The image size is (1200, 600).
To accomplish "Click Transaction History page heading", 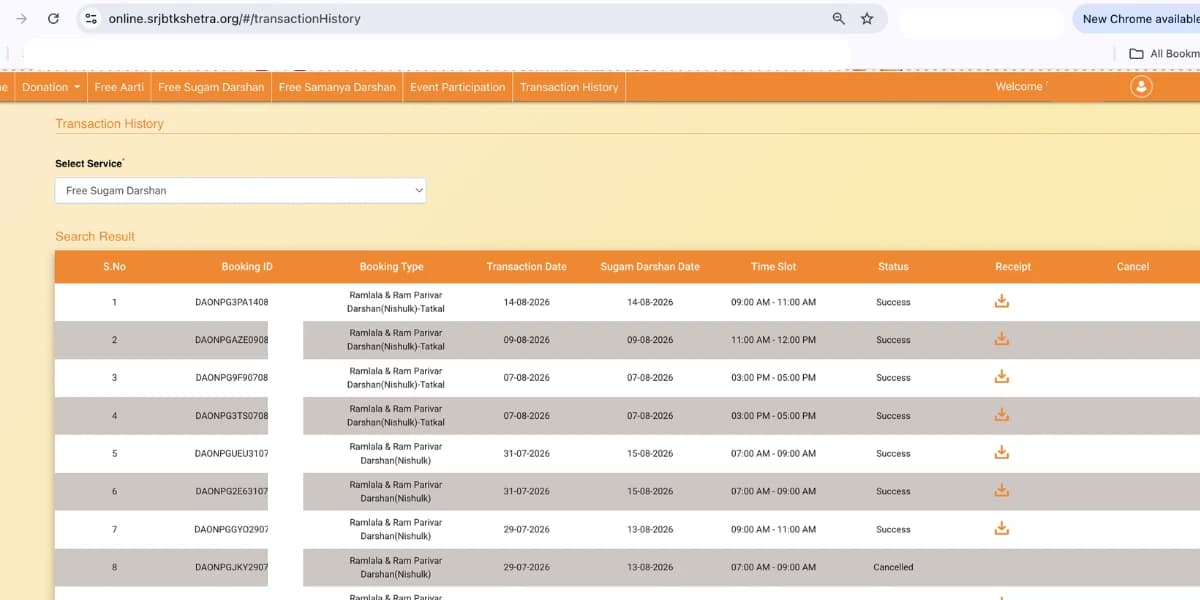I will coord(109,124).
